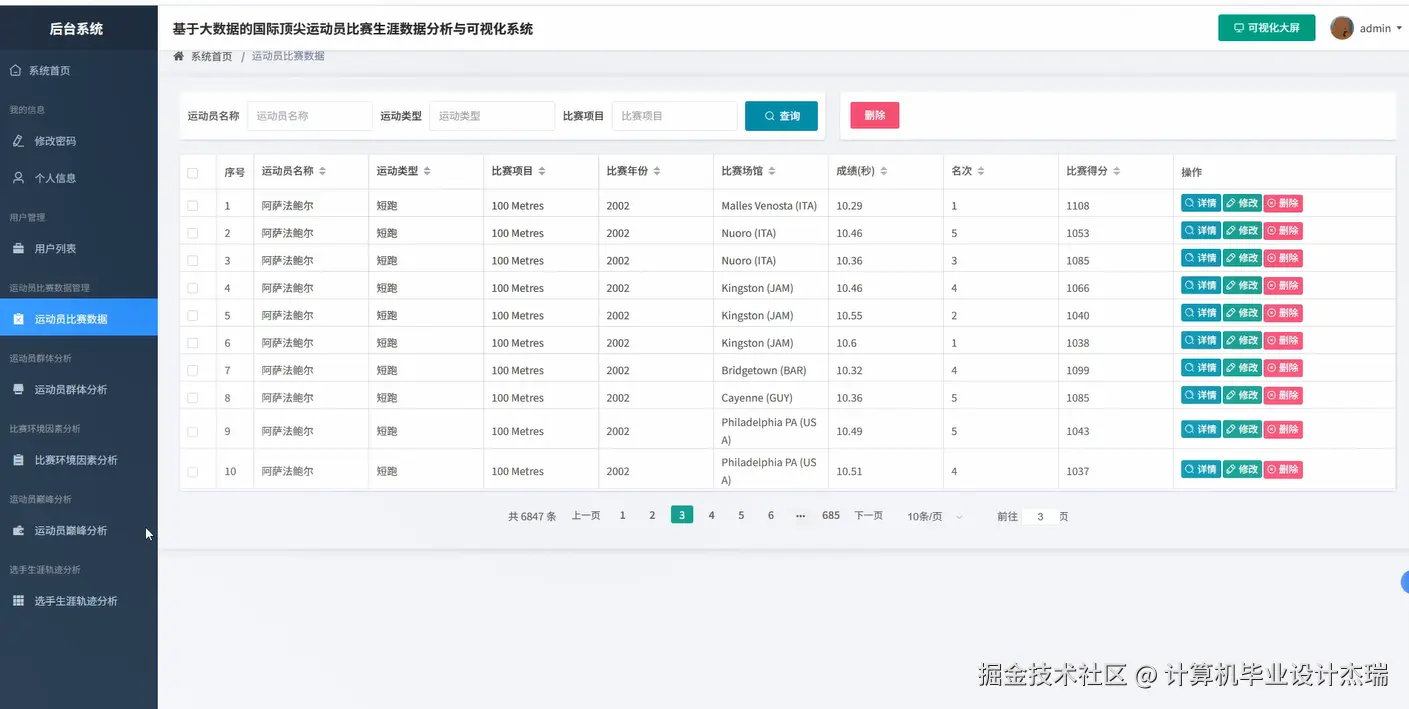Click 删除 for row 10 score 1037
The width and height of the screenshot is (1409, 709).
1283,469
